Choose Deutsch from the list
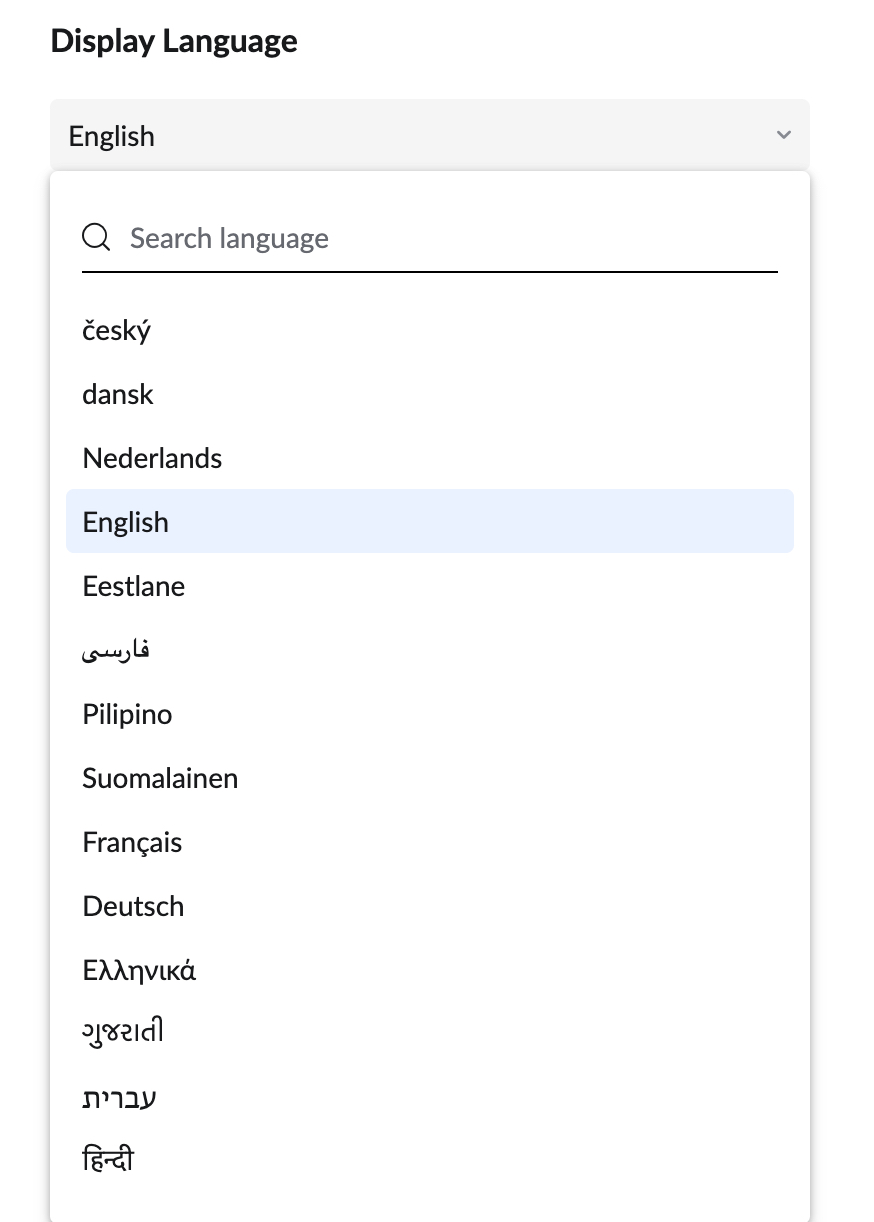874x1222 pixels. coord(133,906)
